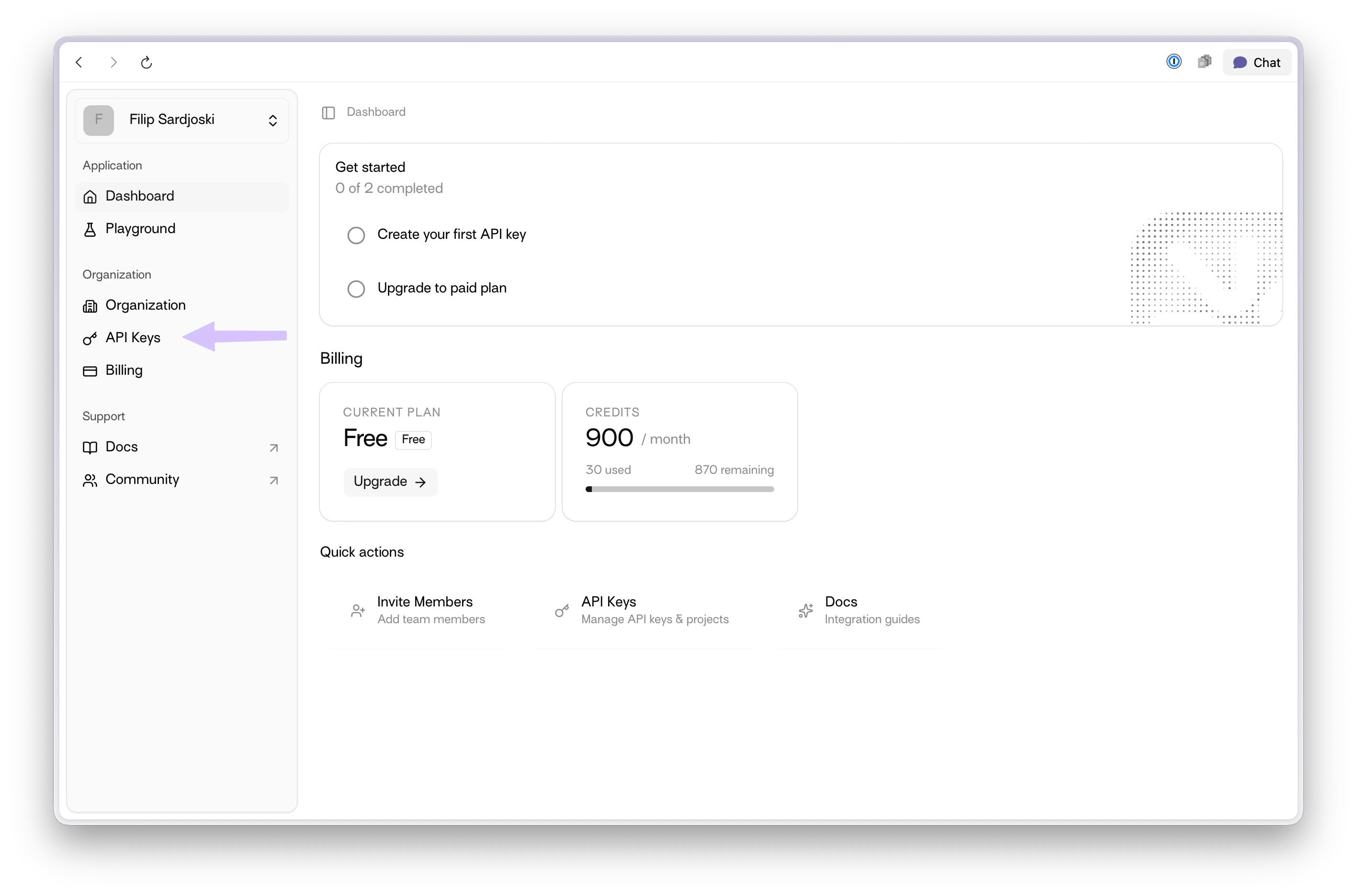
Task: Click the '900' monthly credits value
Action: 609,438
